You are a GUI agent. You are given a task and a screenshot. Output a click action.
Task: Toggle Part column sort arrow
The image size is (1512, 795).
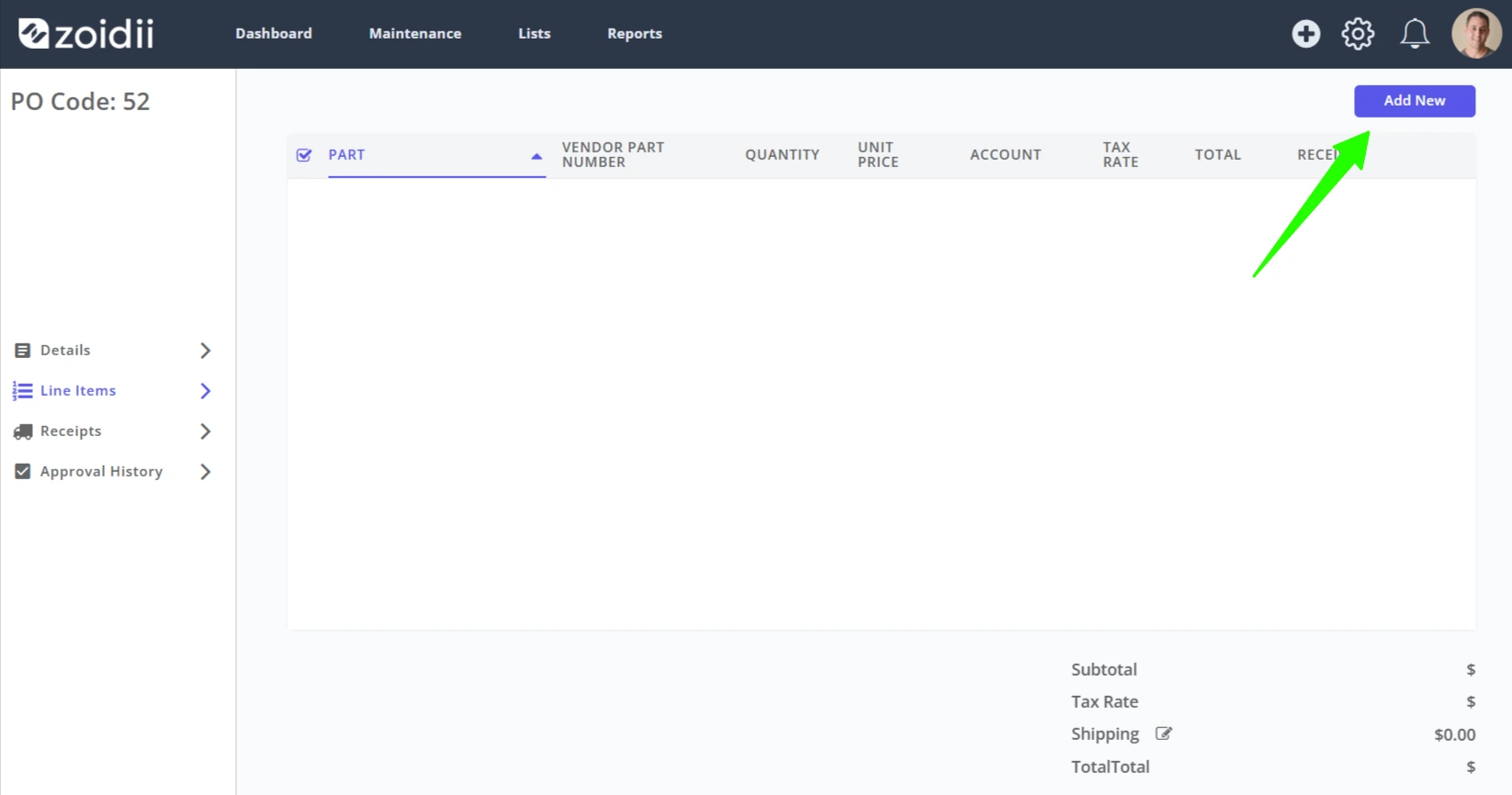(536, 156)
